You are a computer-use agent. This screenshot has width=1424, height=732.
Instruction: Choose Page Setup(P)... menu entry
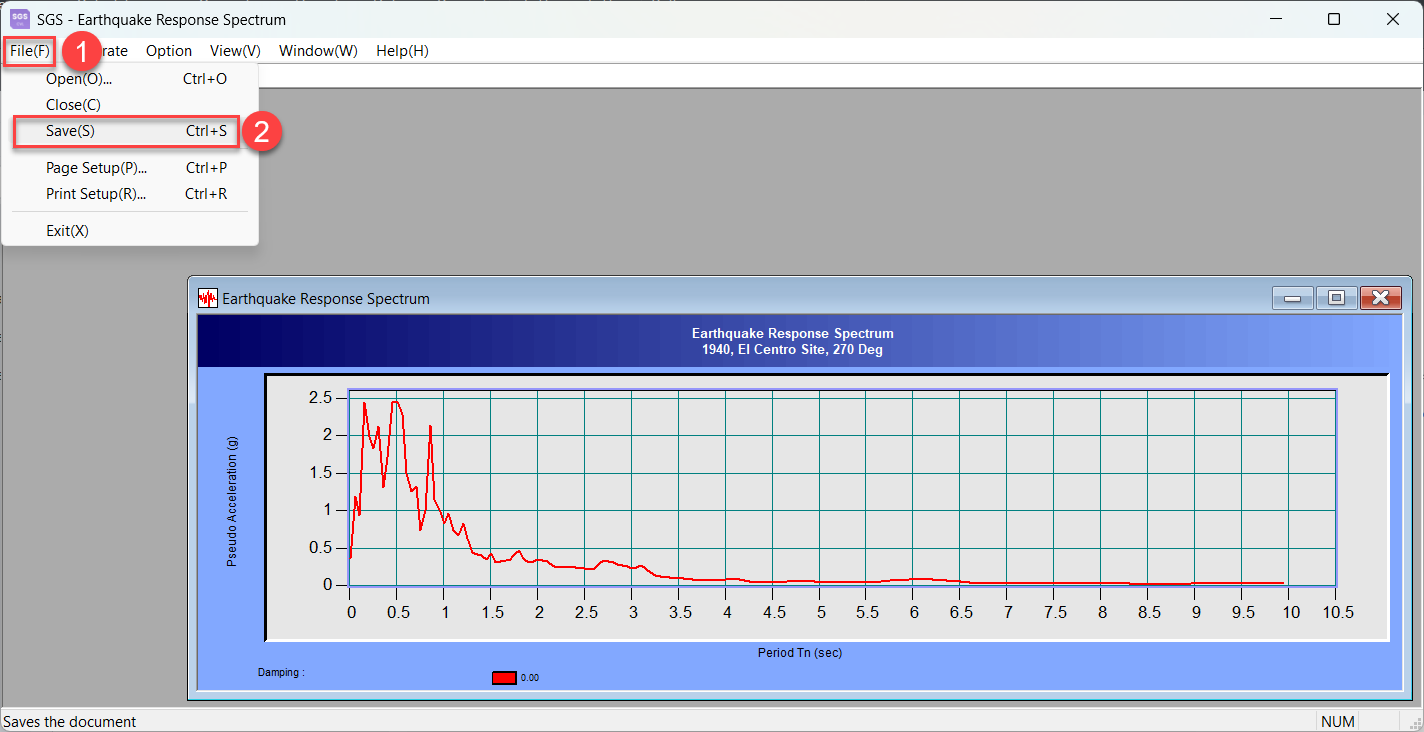tap(130, 168)
